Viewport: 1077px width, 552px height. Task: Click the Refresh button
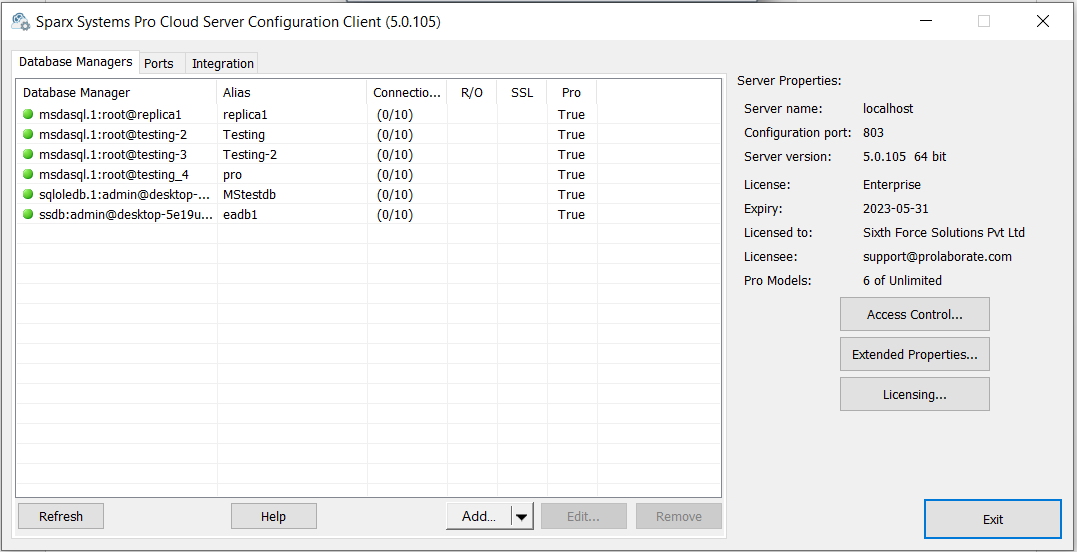[x=60, y=516]
